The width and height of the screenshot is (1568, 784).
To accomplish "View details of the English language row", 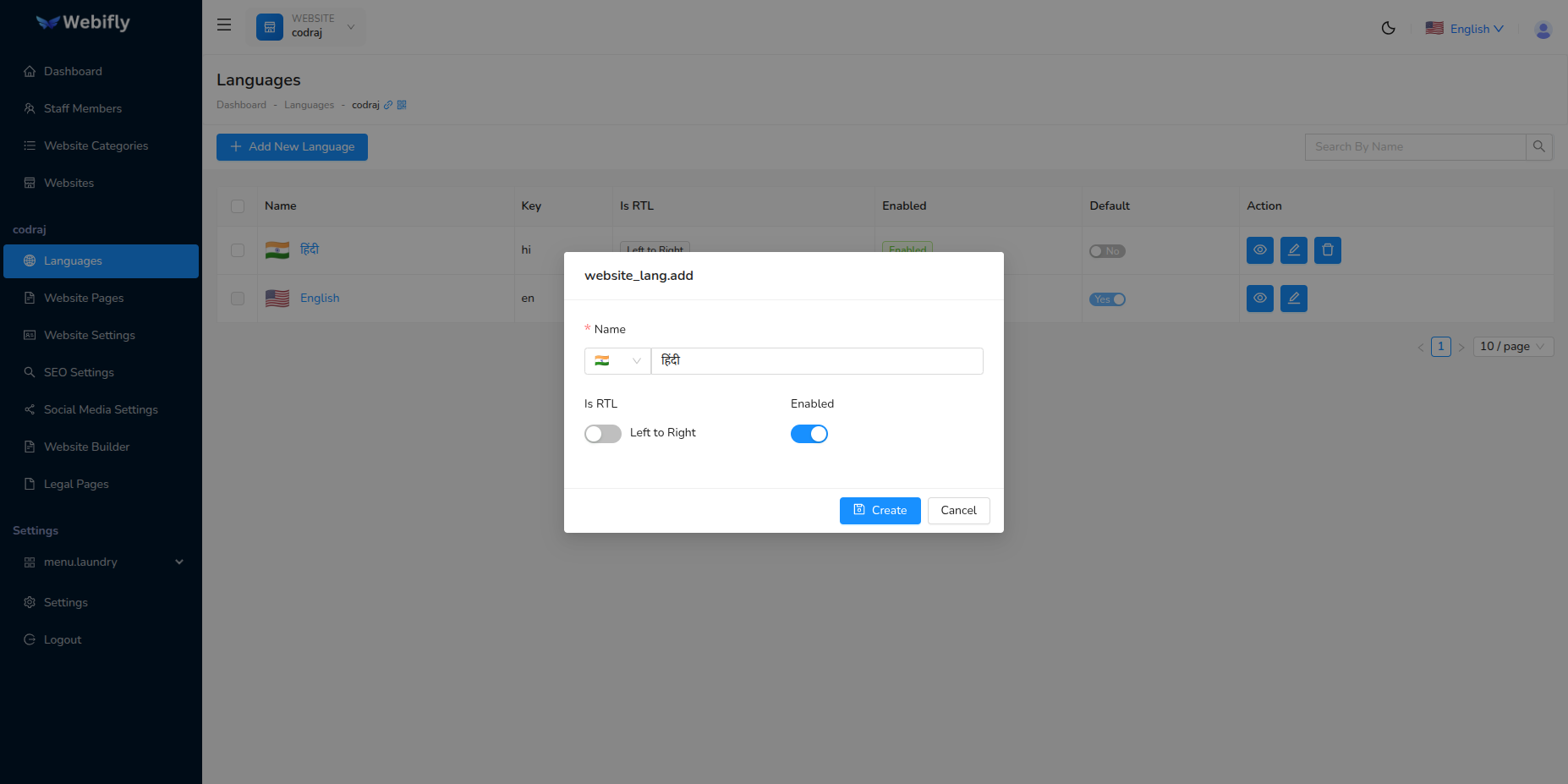I will (x=1259, y=298).
